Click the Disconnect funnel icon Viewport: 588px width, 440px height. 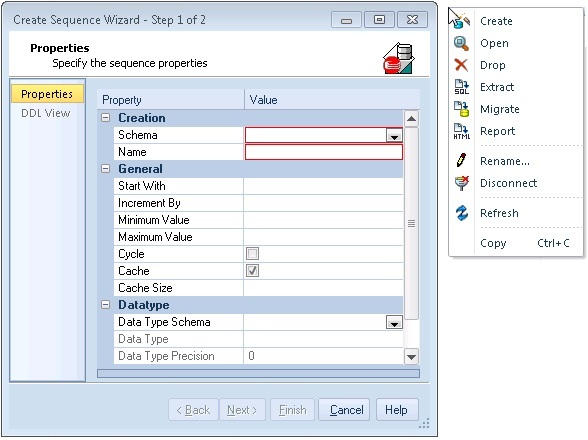[462, 183]
